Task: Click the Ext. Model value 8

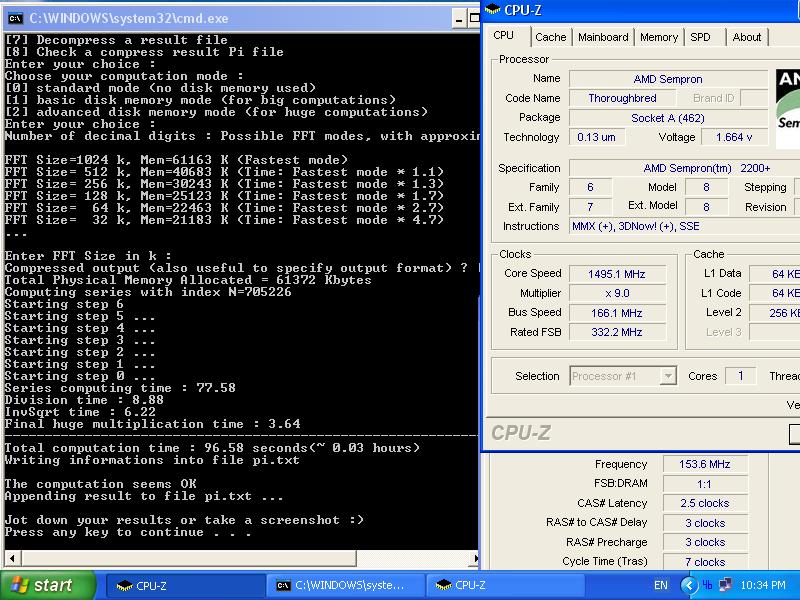Action: tap(706, 207)
